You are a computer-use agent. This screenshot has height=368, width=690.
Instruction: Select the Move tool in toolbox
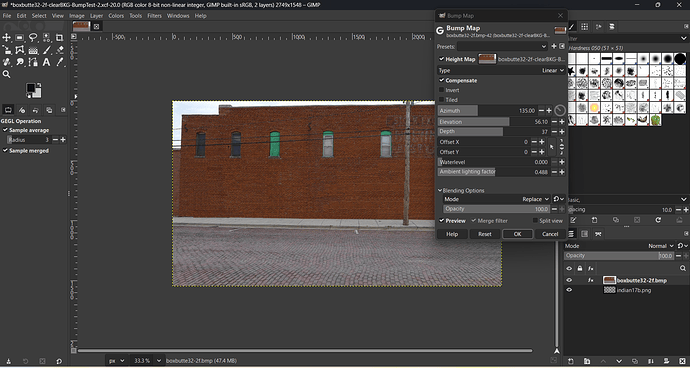(7, 38)
